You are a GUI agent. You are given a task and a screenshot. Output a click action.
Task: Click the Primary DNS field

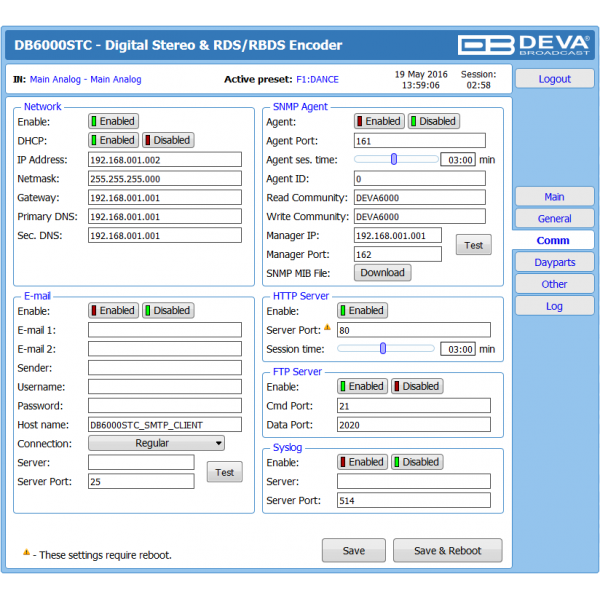point(165,216)
